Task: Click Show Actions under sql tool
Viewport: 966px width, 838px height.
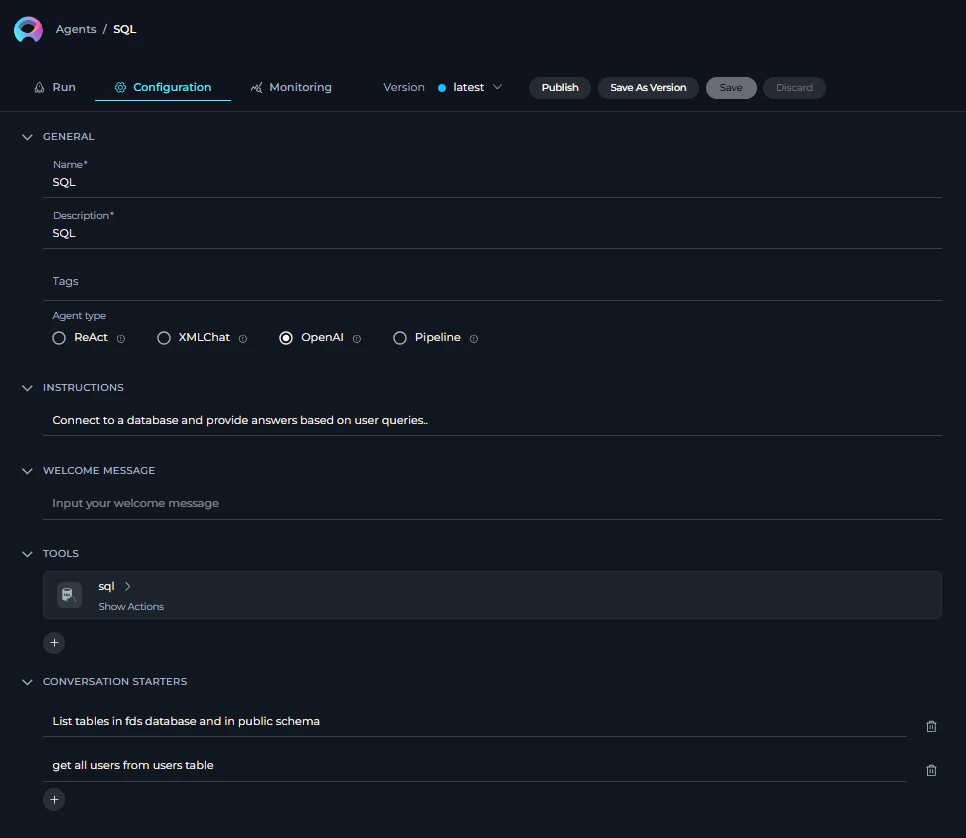Action: click(131, 607)
